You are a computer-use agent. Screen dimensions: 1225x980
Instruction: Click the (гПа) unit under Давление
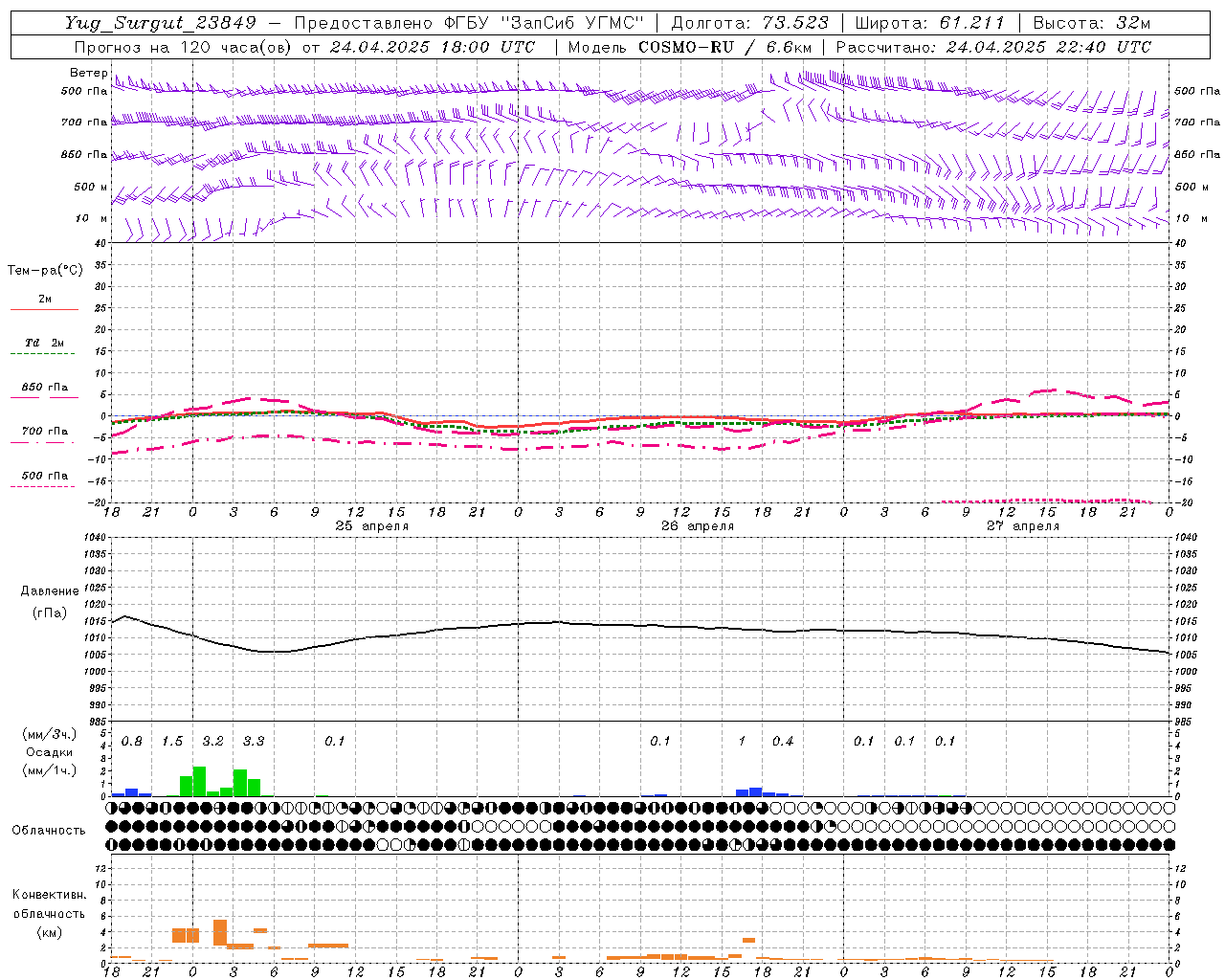click(x=49, y=612)
